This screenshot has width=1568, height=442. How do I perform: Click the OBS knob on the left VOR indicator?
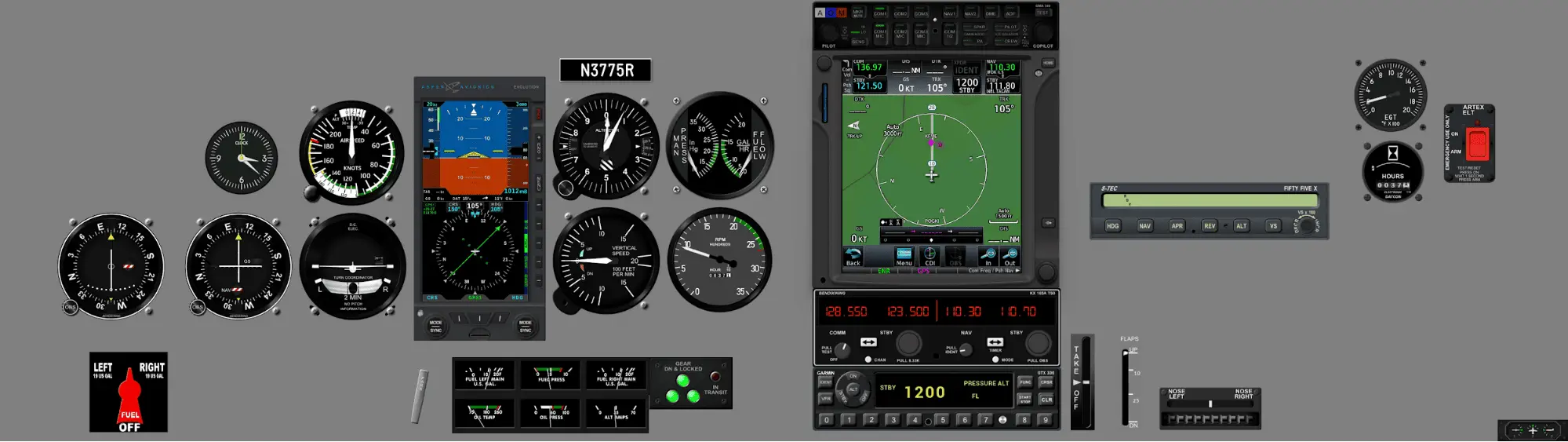tap(71, 307)
